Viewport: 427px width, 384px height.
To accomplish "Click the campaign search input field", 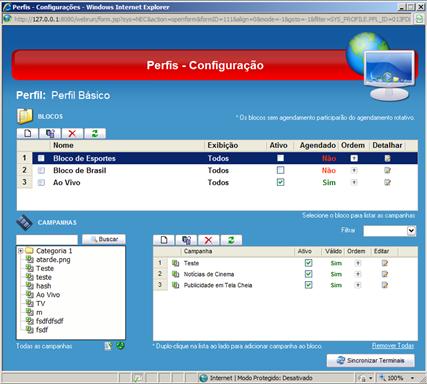I will (x=47, y=240).
